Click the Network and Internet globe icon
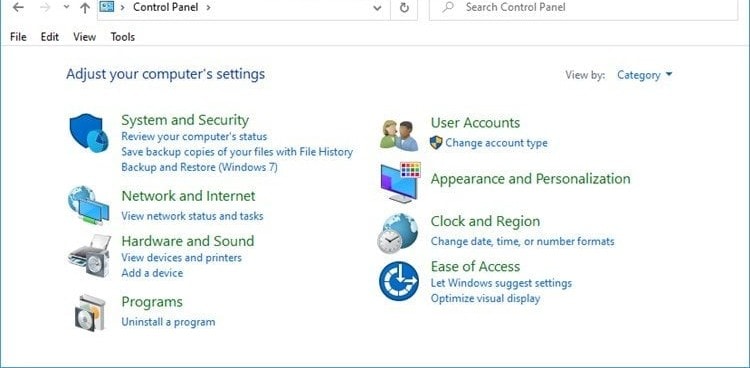The width and height of the screenshot is (750, 368). point(88,205)
